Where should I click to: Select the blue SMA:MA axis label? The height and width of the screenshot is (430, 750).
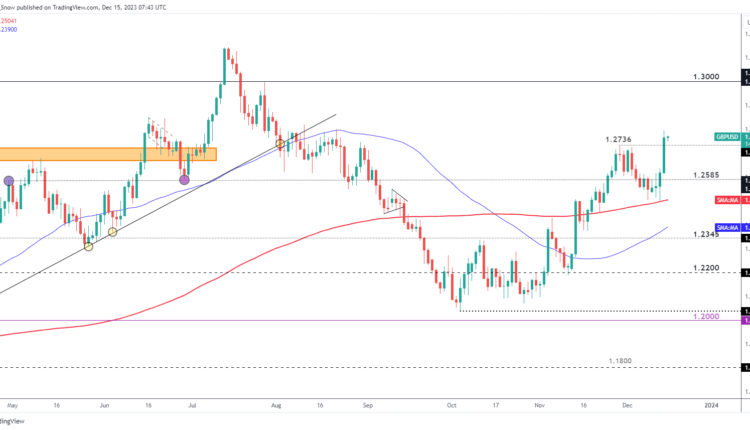727,229
